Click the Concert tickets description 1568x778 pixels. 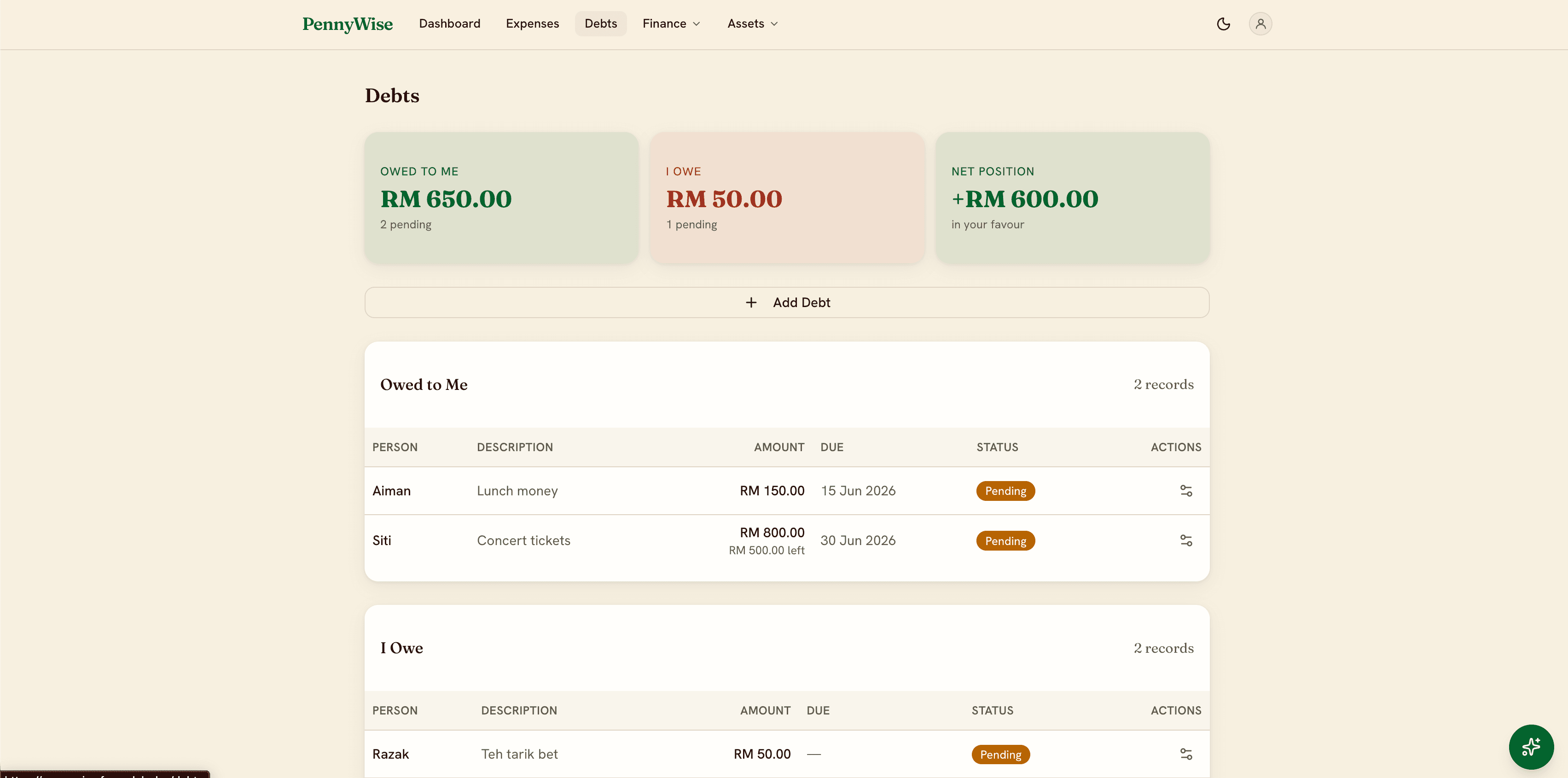coord(523,540)
